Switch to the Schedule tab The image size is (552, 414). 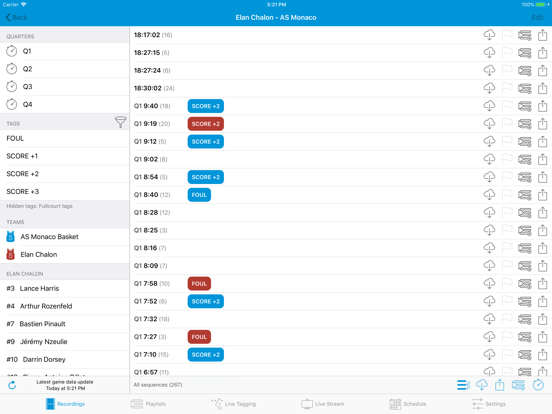408,404
